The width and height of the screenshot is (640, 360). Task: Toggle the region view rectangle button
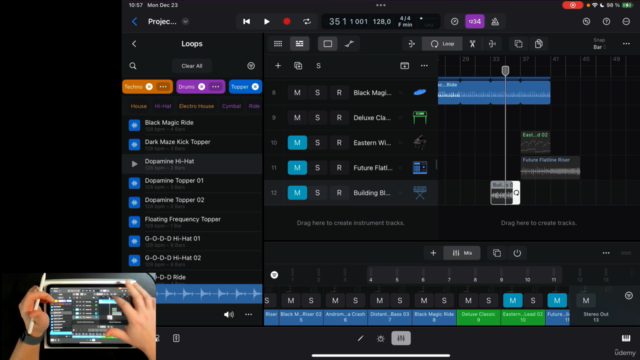(328, 44)
